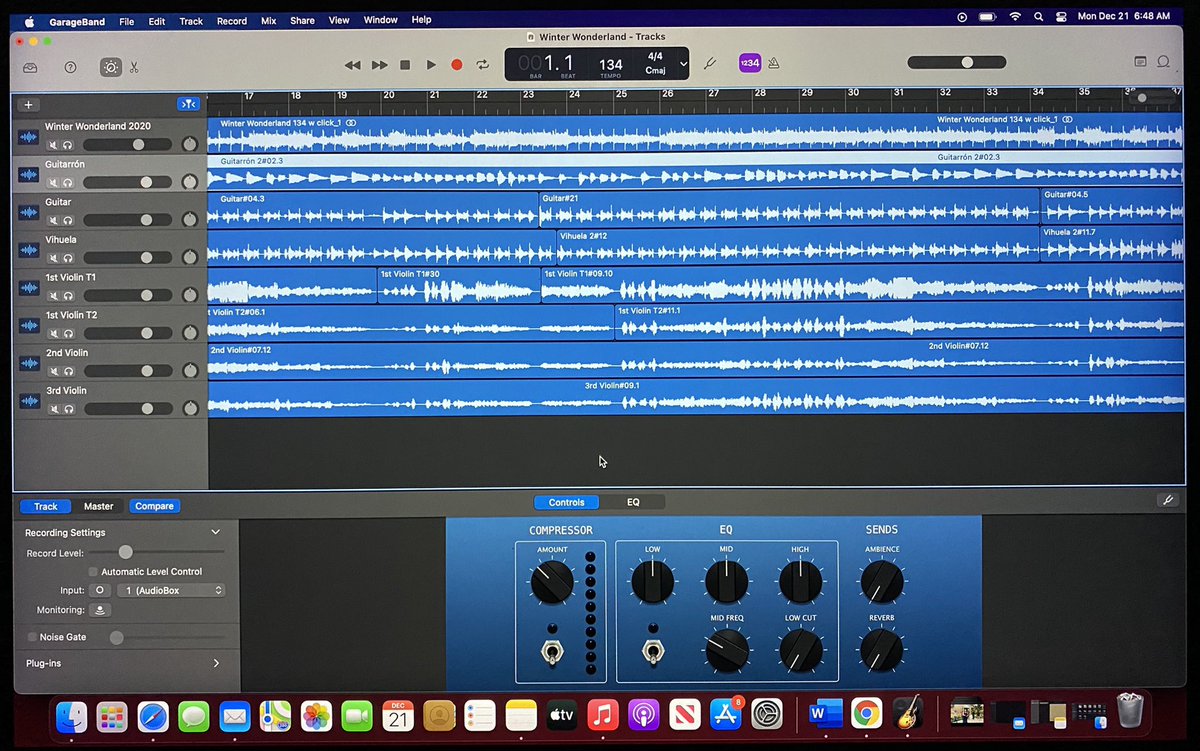This screenshot has height=751, width=1200.
Task: Open the Input 1 (AudioBox dropdown
Action: [x=170, y=591]
